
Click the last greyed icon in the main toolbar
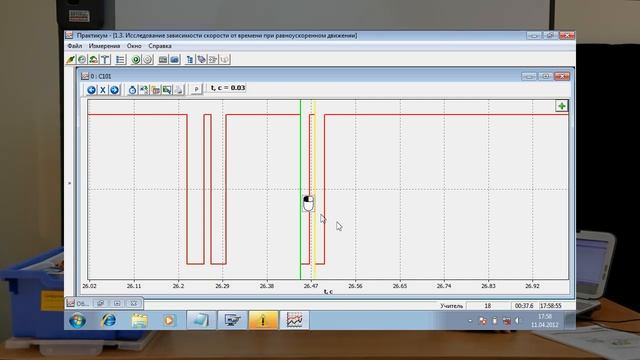click(x=224, y=60)
